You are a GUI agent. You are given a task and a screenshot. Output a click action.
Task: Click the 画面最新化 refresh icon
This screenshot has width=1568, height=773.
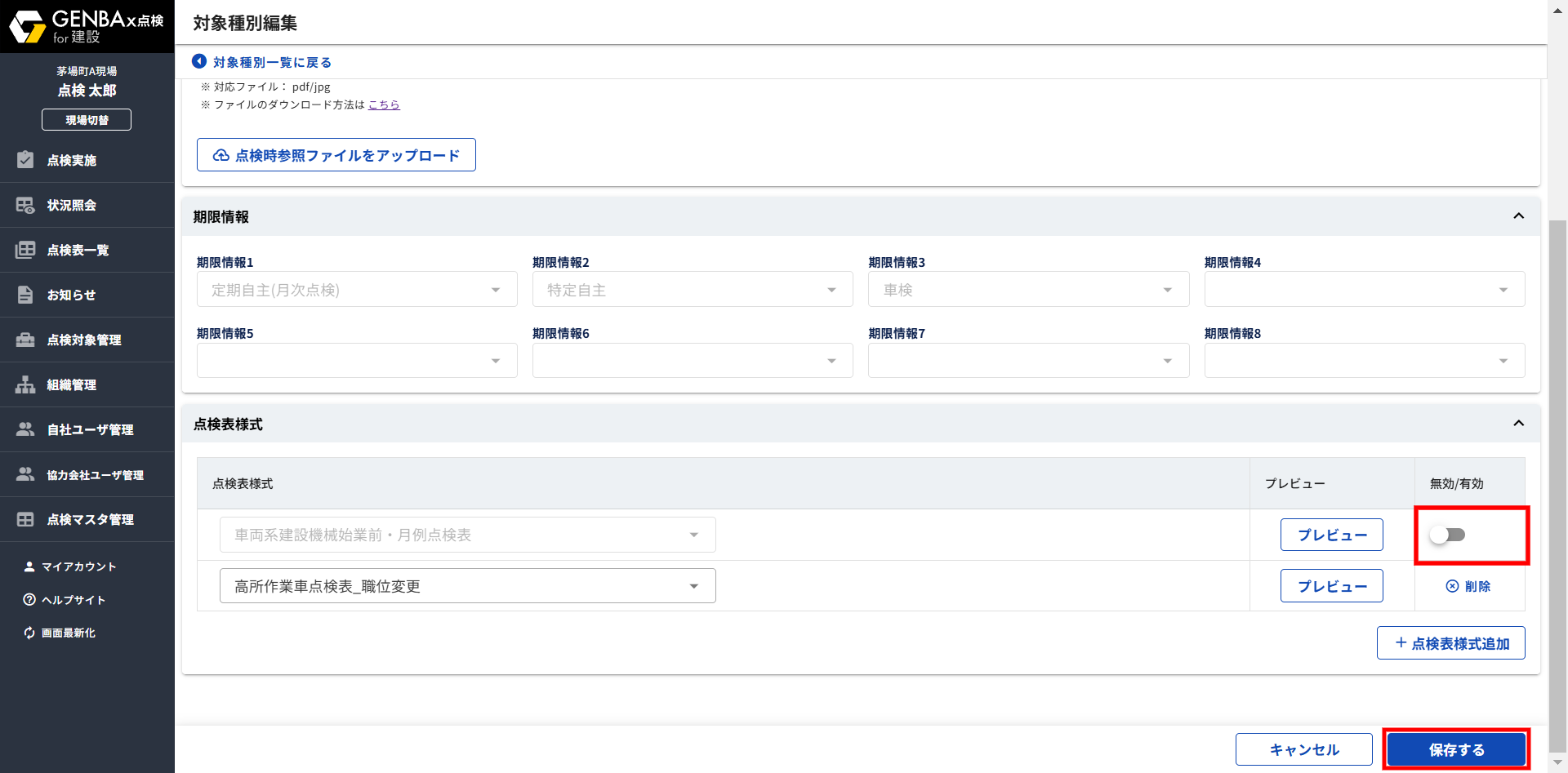click(29, 633)
